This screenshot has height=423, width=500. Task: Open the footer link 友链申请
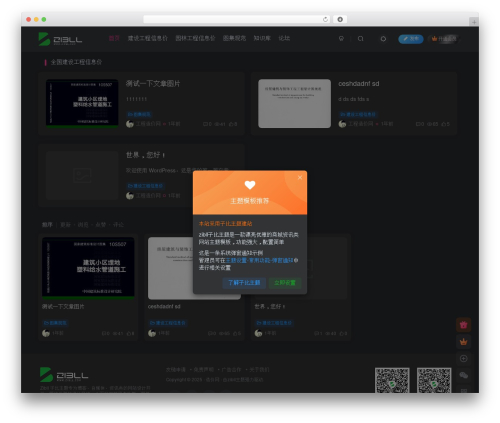[176, 370]
